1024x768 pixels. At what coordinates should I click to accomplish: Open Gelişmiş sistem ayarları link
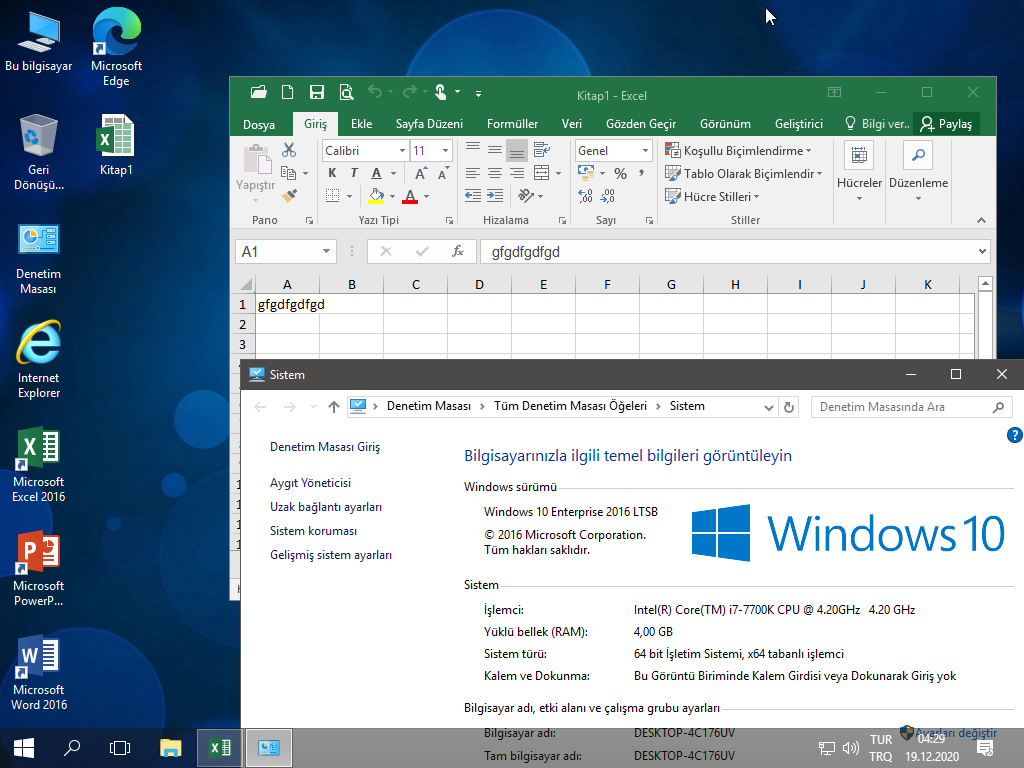(331, 555)
